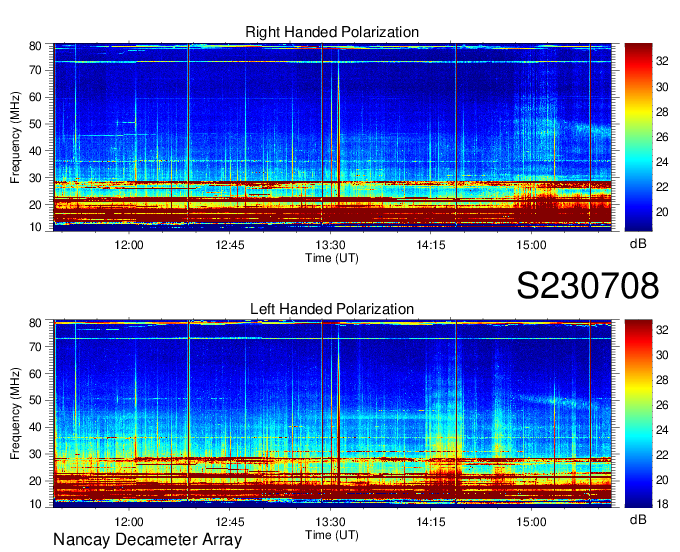Image resolution: width=680 pixels, height=552 pixels.
Task: Click inside the Right Handed Polarization spectrogram
Action: point(332,137)
